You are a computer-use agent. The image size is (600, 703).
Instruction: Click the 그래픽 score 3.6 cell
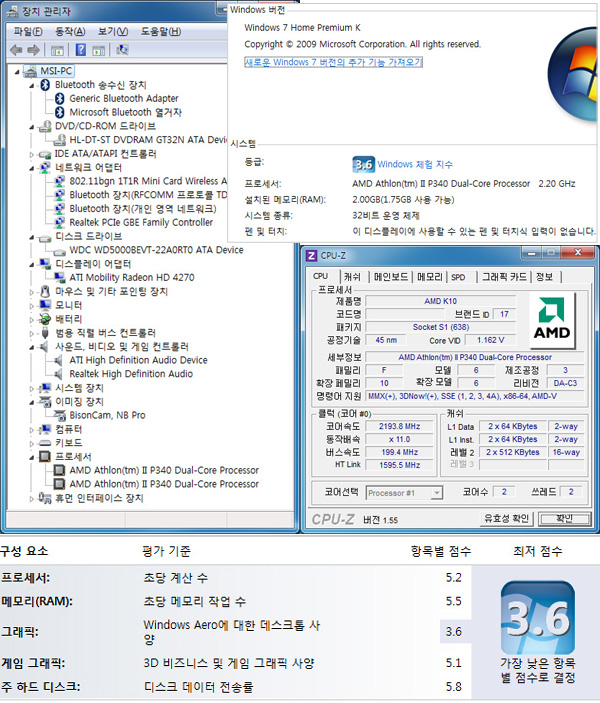pyautogui.click(x=453, y=632)
